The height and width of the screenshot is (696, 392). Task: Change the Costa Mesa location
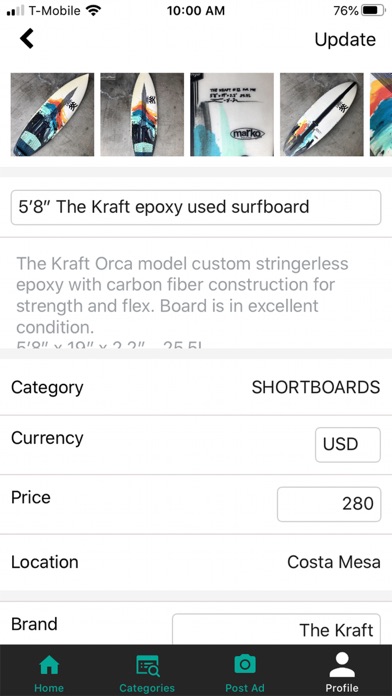click(x=333, y=562)
